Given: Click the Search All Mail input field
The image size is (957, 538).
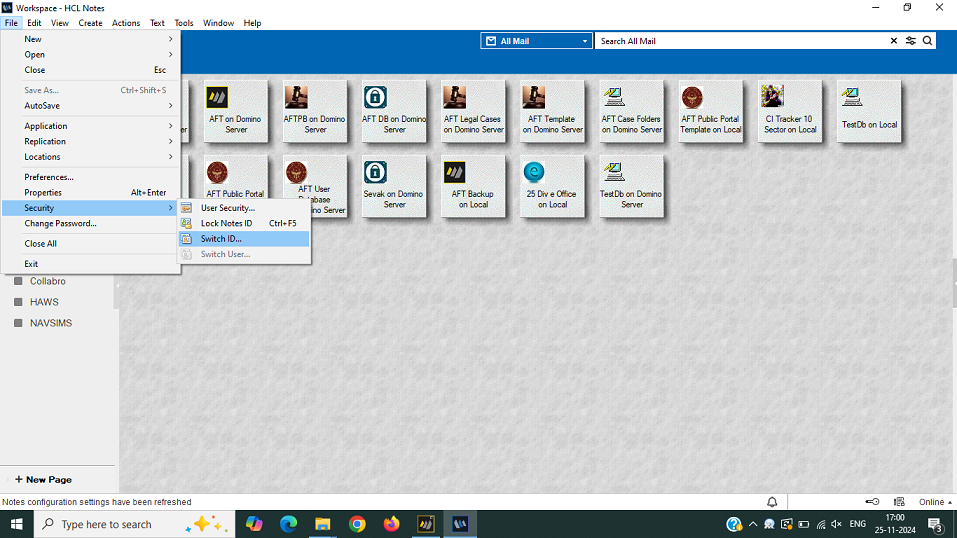Looking at the screenshot, I should tap(742, 41).
